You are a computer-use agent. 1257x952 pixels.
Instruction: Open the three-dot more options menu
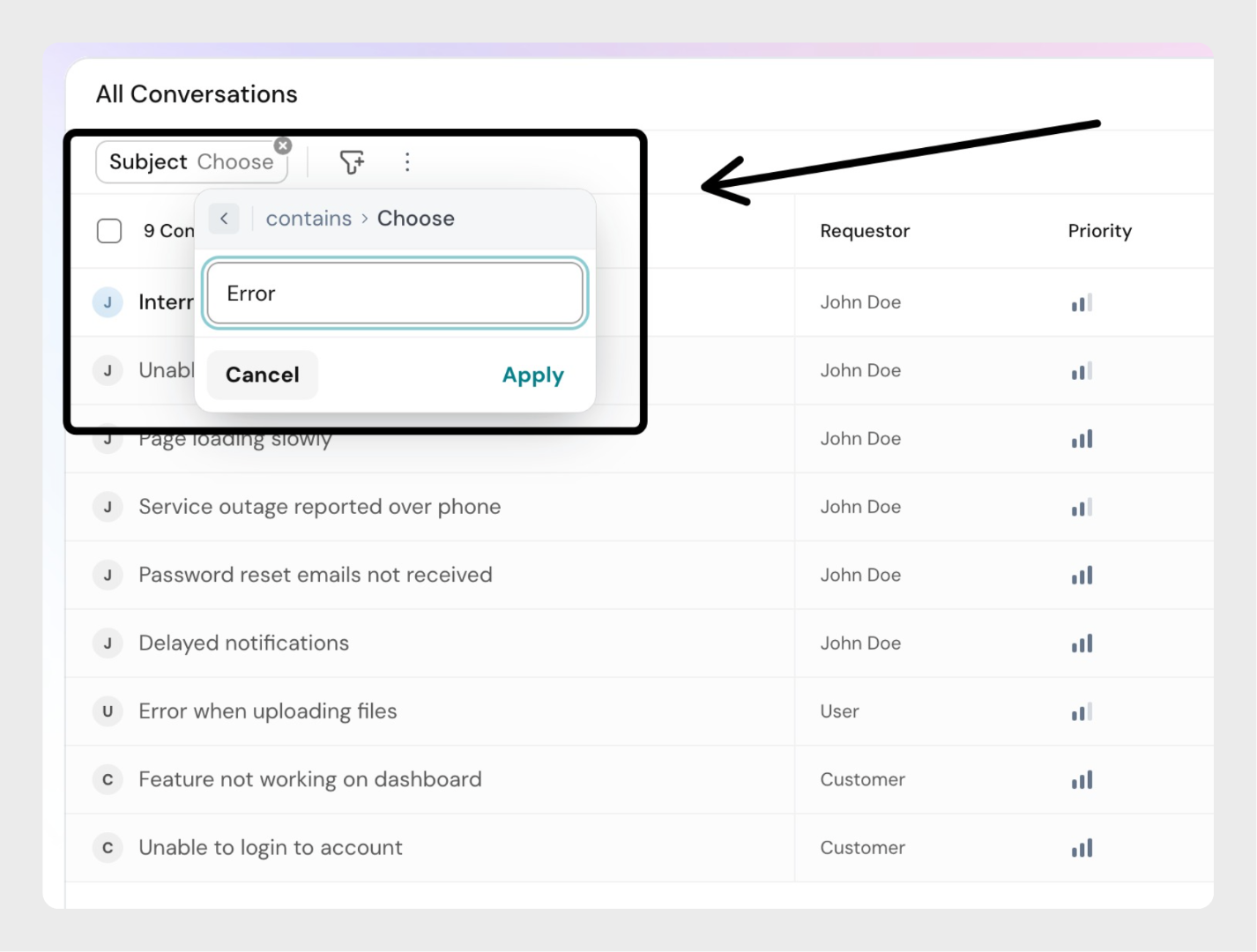tap(407, 162)
